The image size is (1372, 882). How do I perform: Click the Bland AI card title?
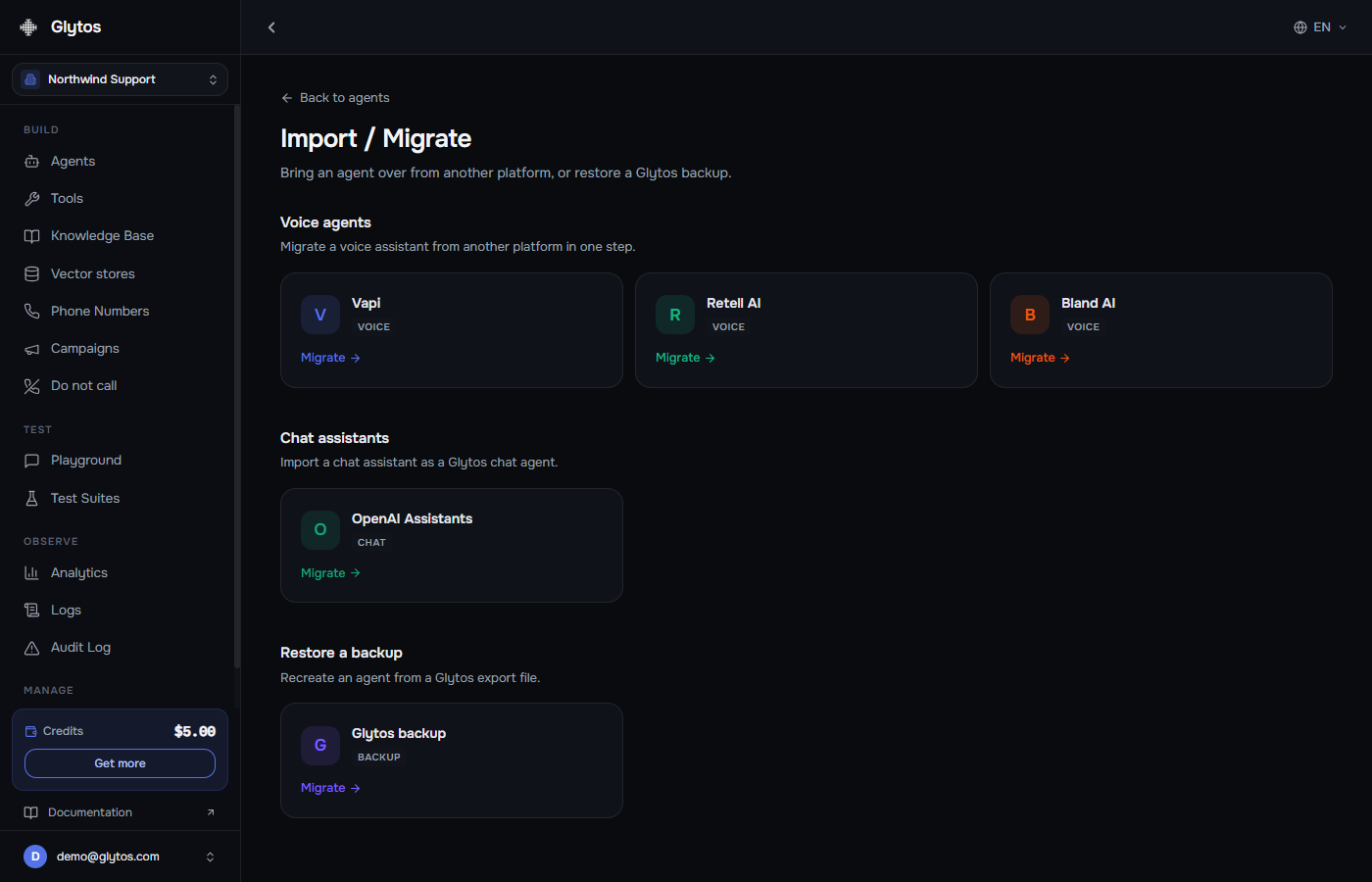(x=1088, y=303)
